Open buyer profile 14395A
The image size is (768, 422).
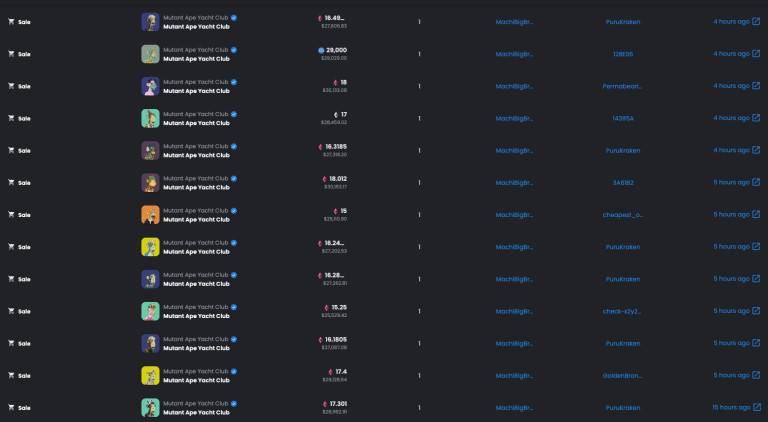pyautogui.click(x=623, y=118)
